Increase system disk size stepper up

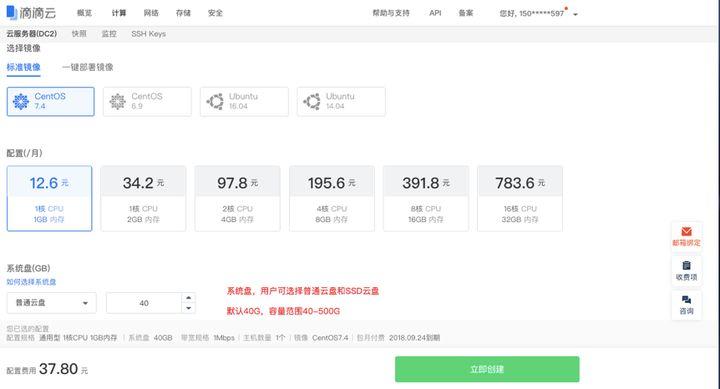click(188, 298)
